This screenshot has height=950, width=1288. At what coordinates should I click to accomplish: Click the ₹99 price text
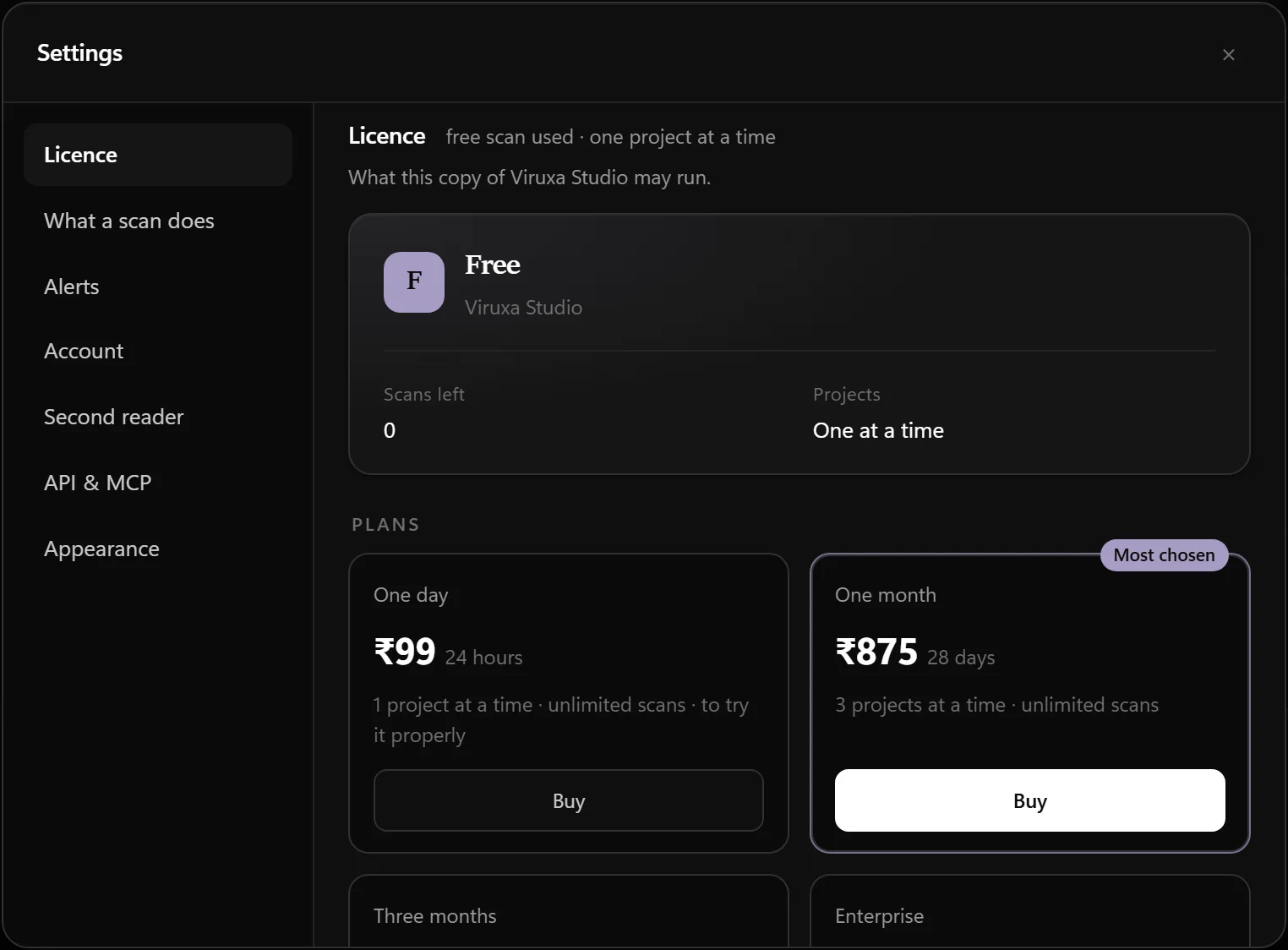(x=405, y=652)
